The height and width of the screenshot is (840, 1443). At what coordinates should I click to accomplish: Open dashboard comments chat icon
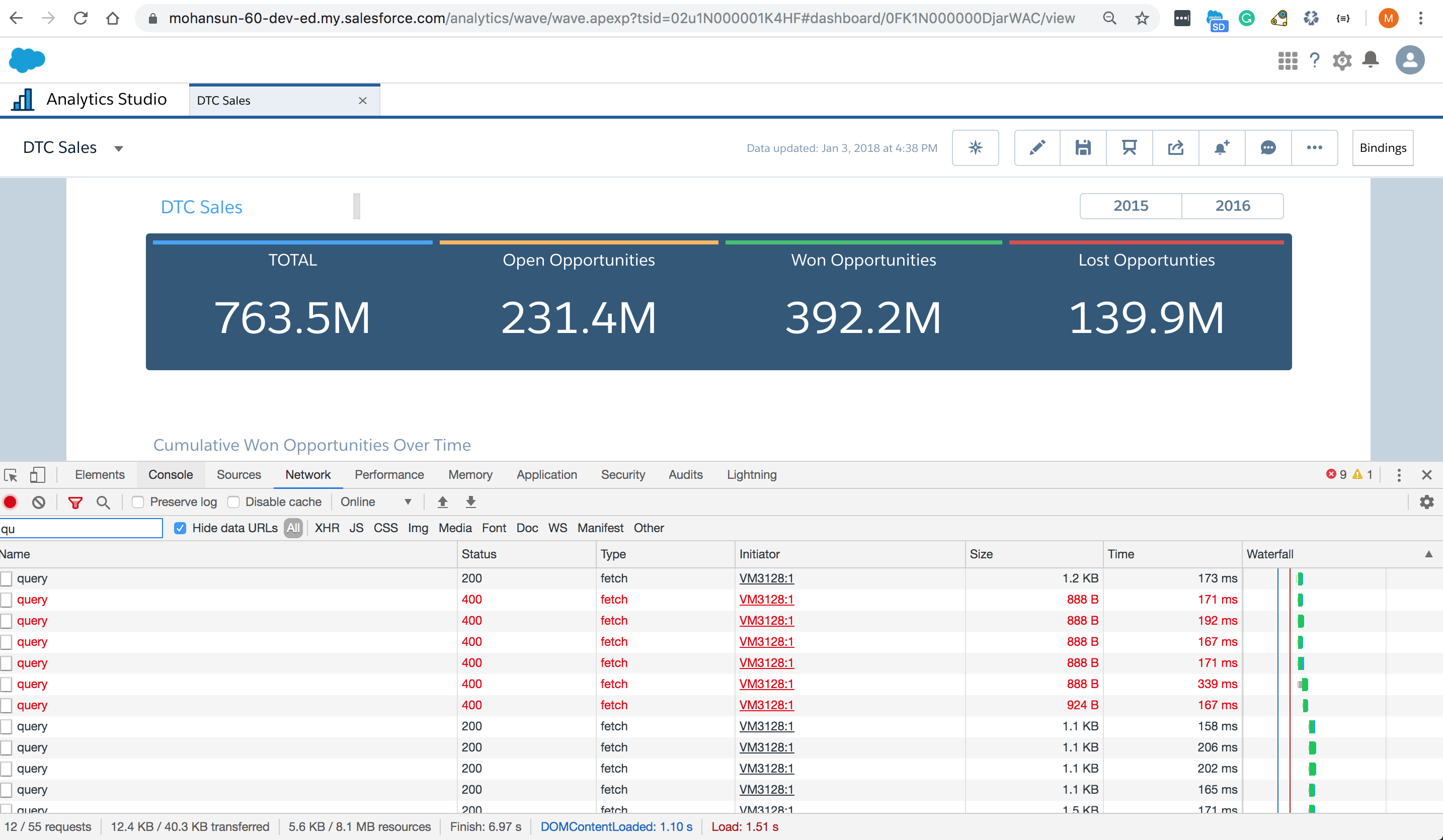pos(1268,148)
